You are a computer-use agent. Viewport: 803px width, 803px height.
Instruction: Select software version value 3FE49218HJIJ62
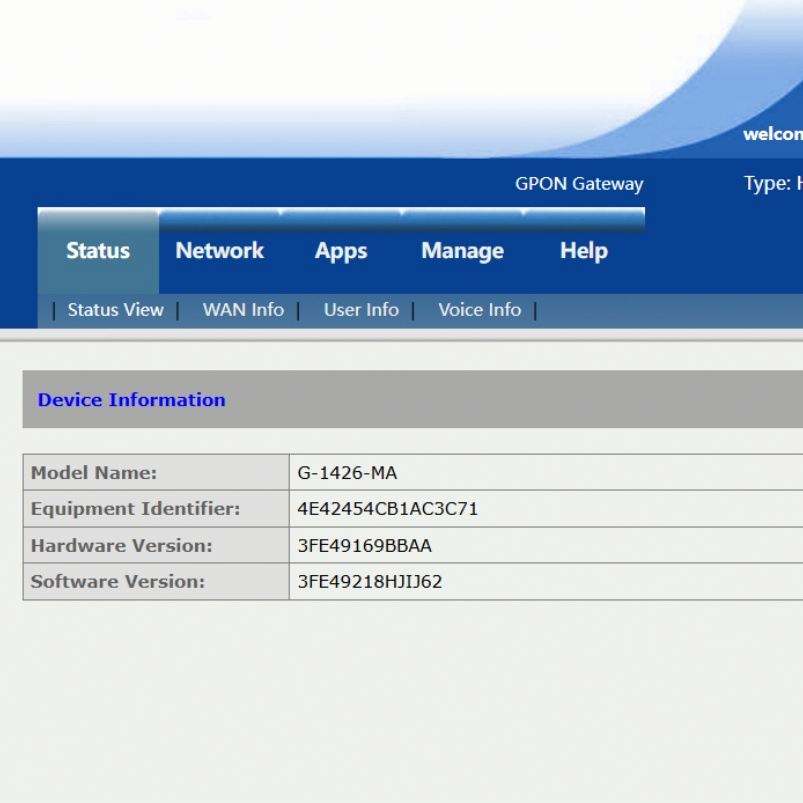pos(370,582)
